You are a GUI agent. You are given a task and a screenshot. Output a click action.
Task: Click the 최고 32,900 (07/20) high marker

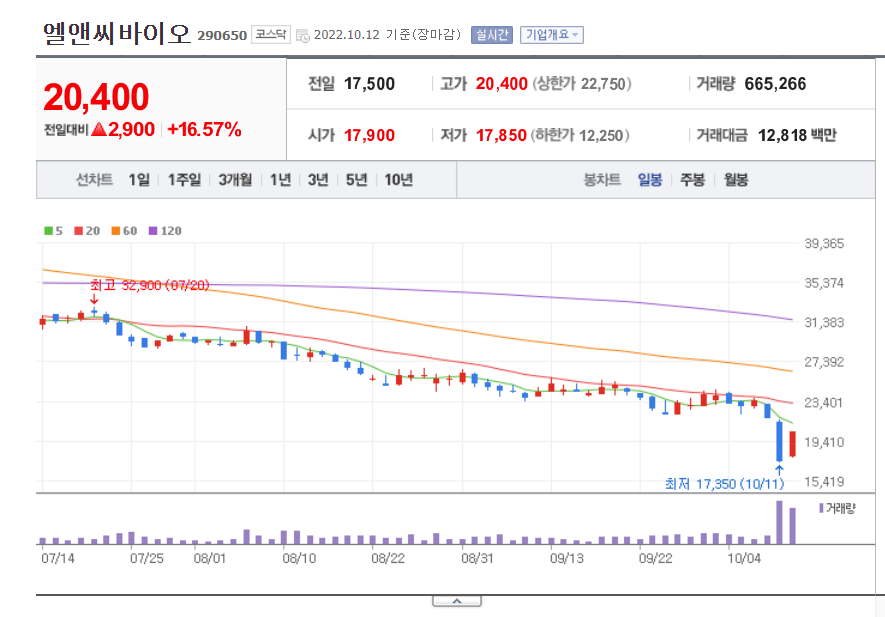(x=150, y=286)
